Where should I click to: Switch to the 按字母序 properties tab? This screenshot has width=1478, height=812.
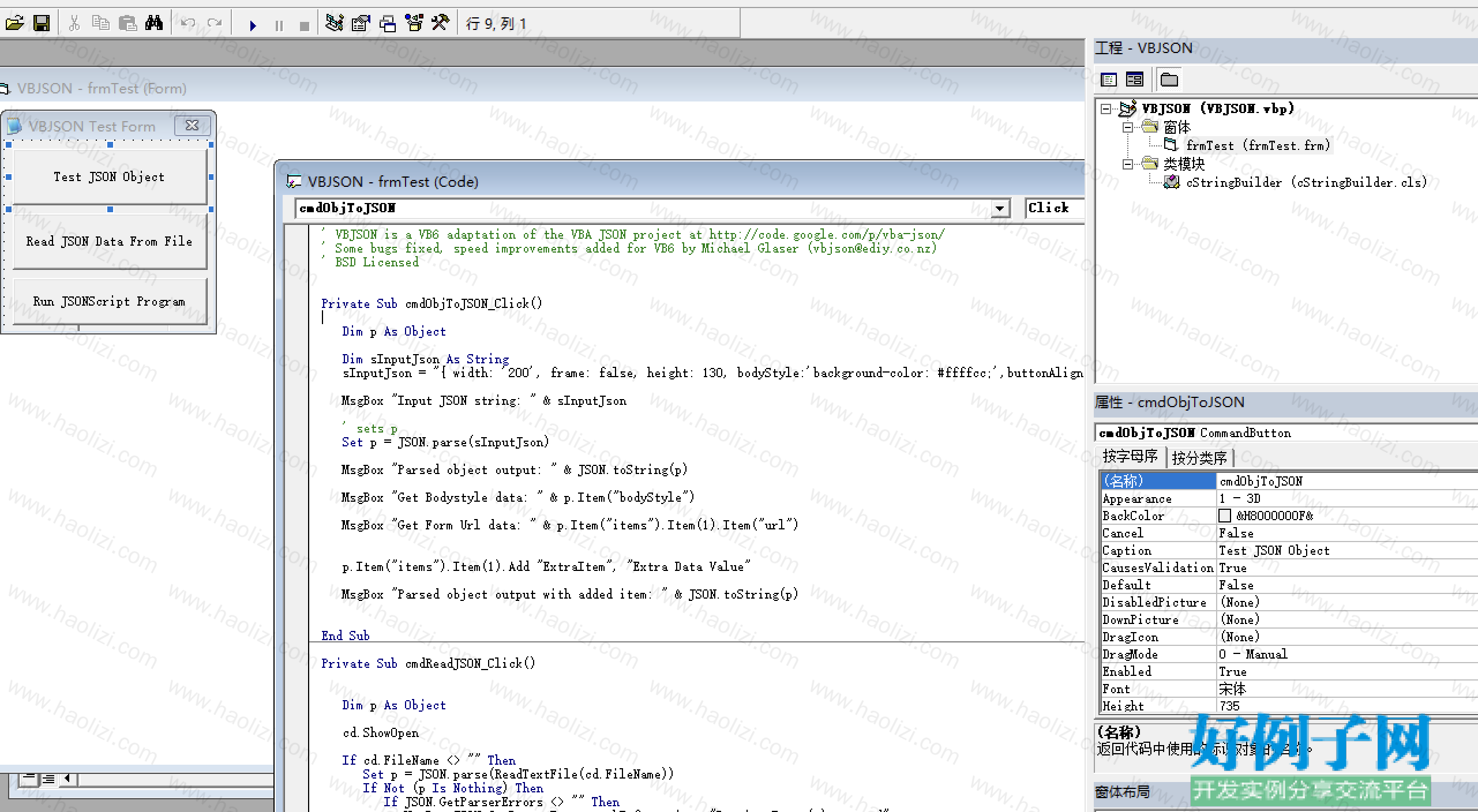(1130, 457)
